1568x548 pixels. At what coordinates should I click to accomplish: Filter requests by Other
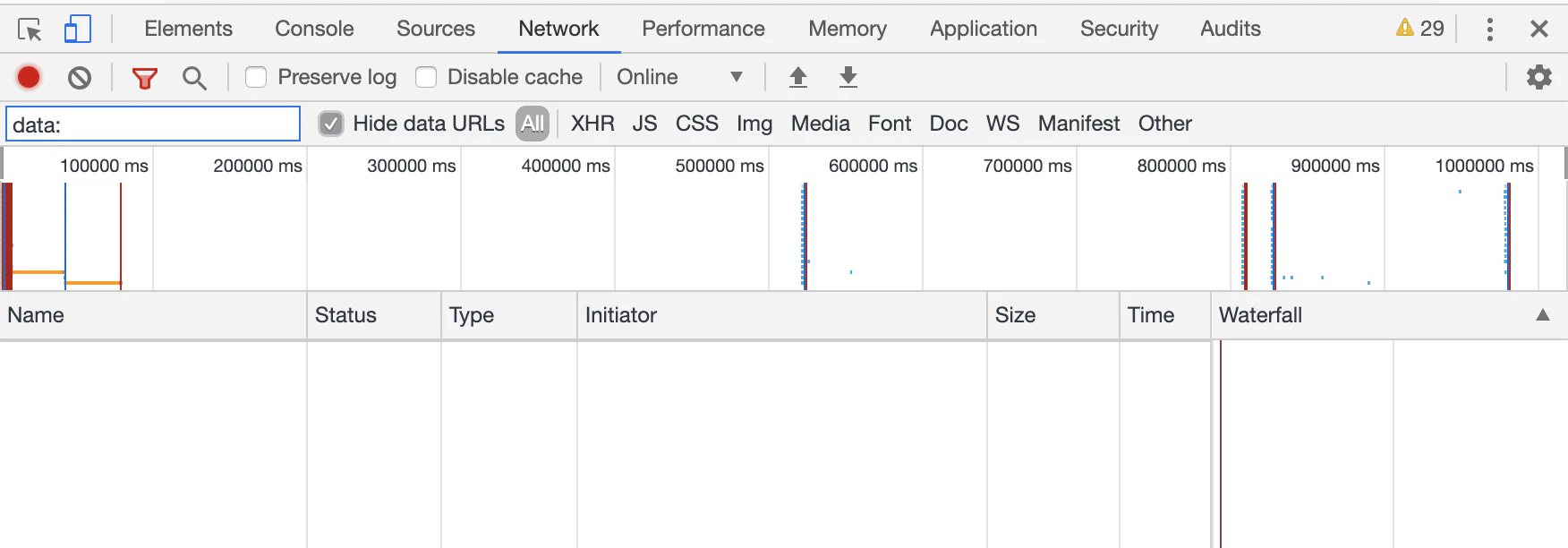click(x=1165, y=124)
